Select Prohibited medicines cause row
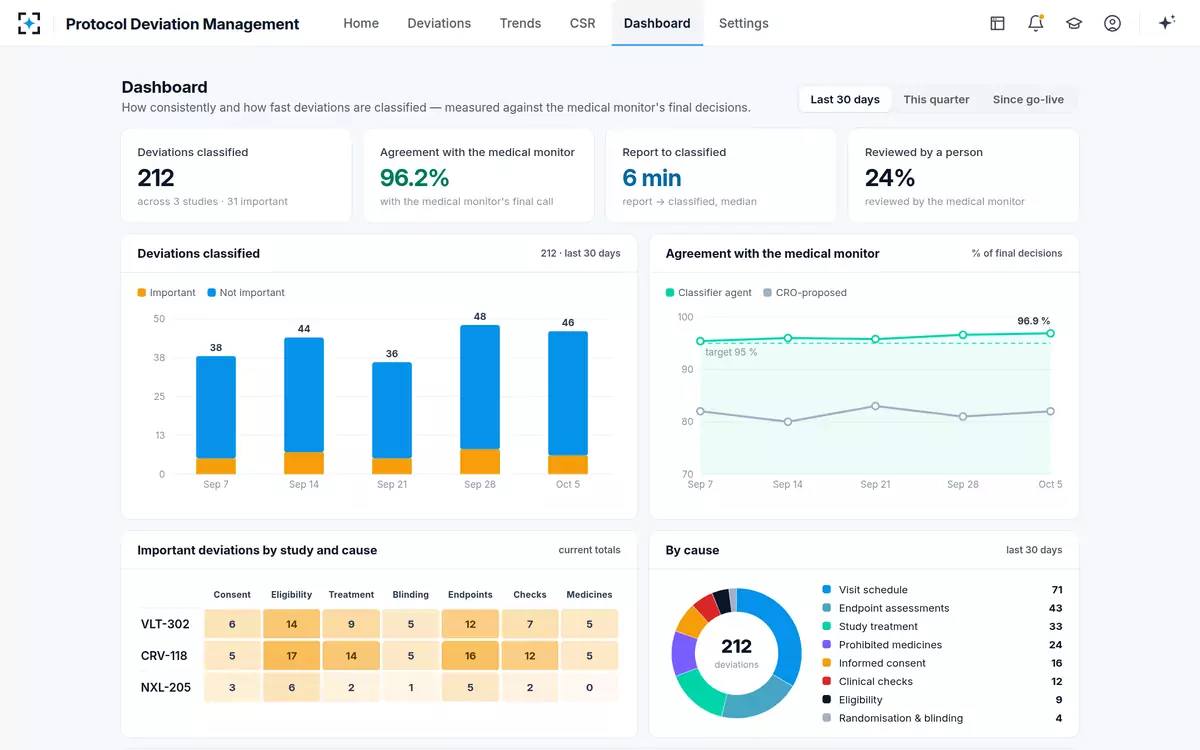1200x750 pixels. [942, 645]
